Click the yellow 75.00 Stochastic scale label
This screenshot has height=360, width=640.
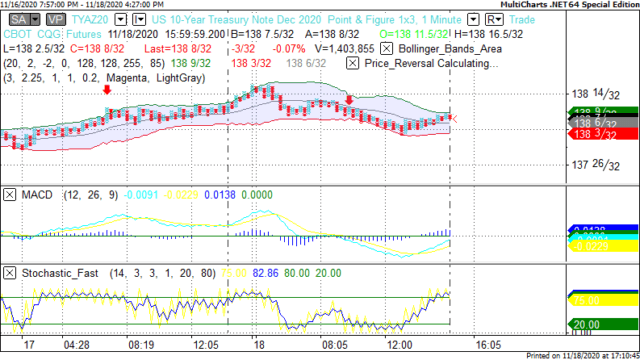pyautogui.click(x=603, y=300)
